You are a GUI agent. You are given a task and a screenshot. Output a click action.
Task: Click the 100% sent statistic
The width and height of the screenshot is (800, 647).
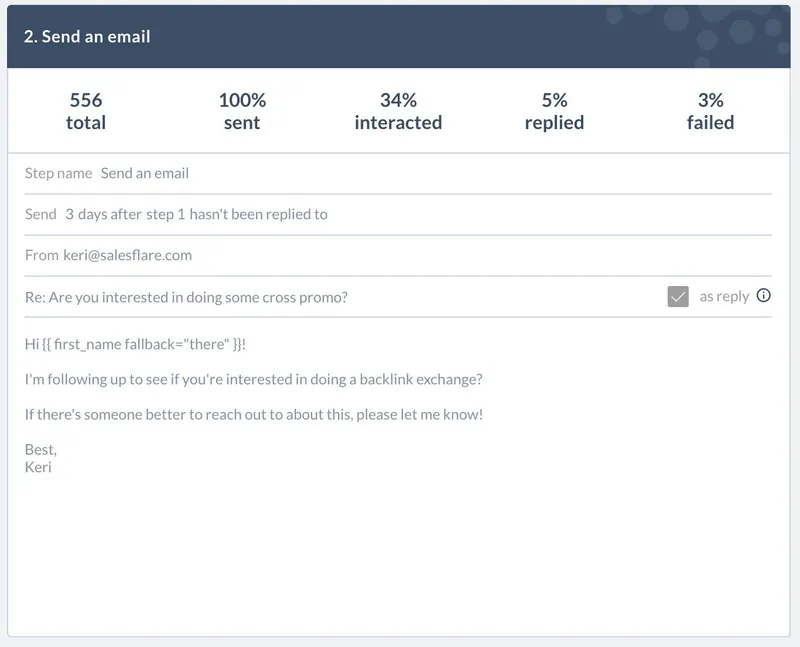click(242, 111)
